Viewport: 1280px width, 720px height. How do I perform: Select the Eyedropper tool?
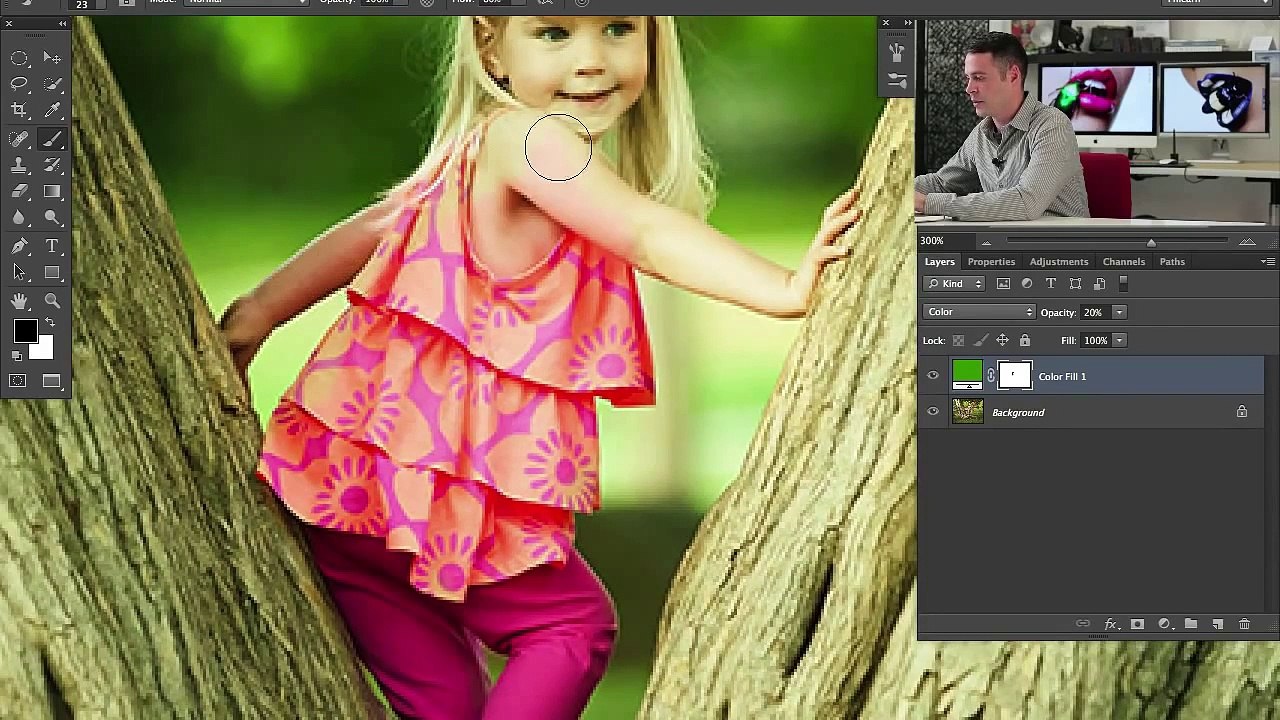tap(52, 110)
